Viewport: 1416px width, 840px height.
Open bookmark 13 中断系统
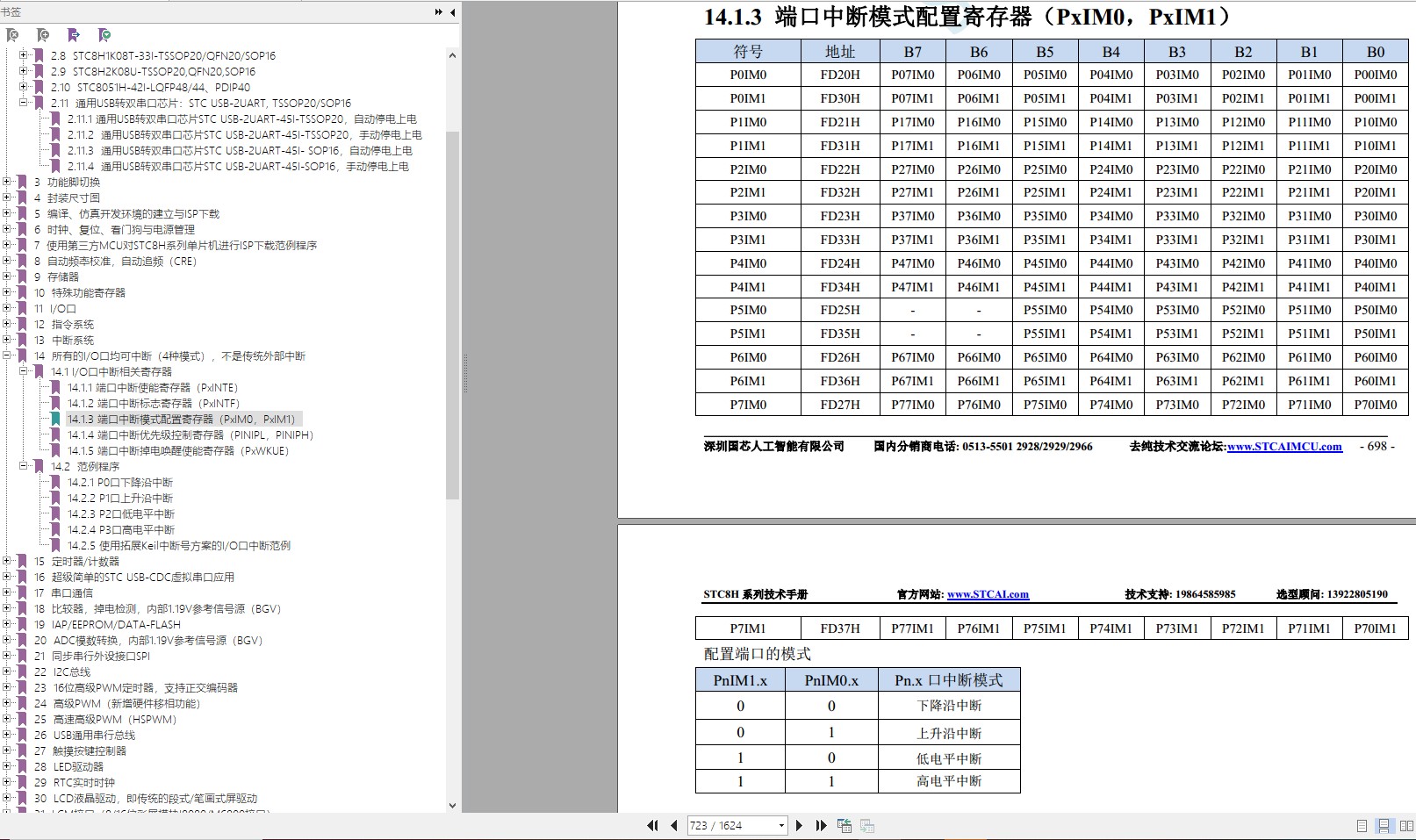pyautogui.click(x=64, y=340)
